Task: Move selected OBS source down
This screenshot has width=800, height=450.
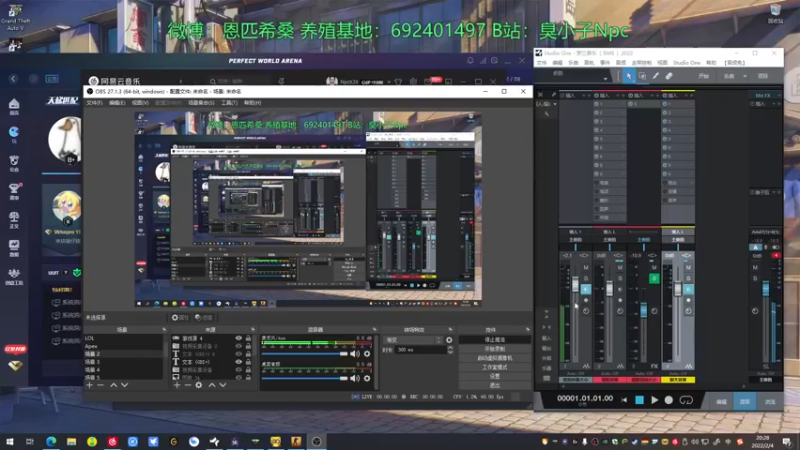Action: tap(222, 385)
